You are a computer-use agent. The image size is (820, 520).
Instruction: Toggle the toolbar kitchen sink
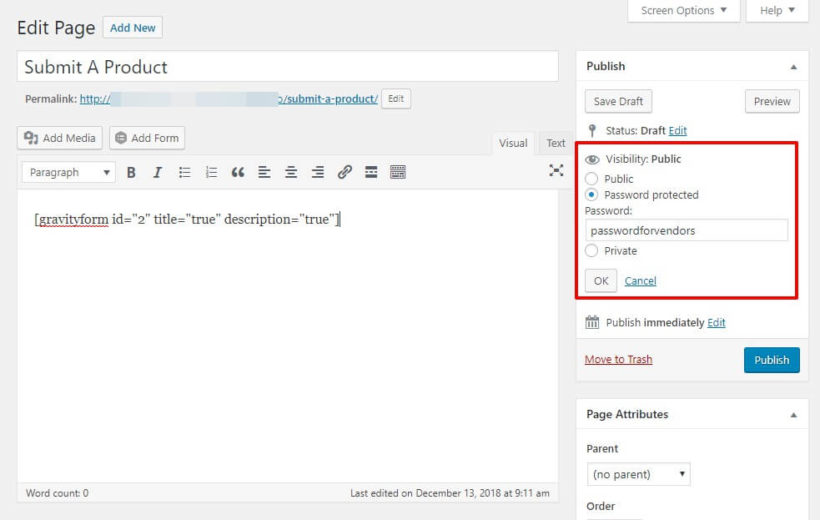(x=398, y=172)
